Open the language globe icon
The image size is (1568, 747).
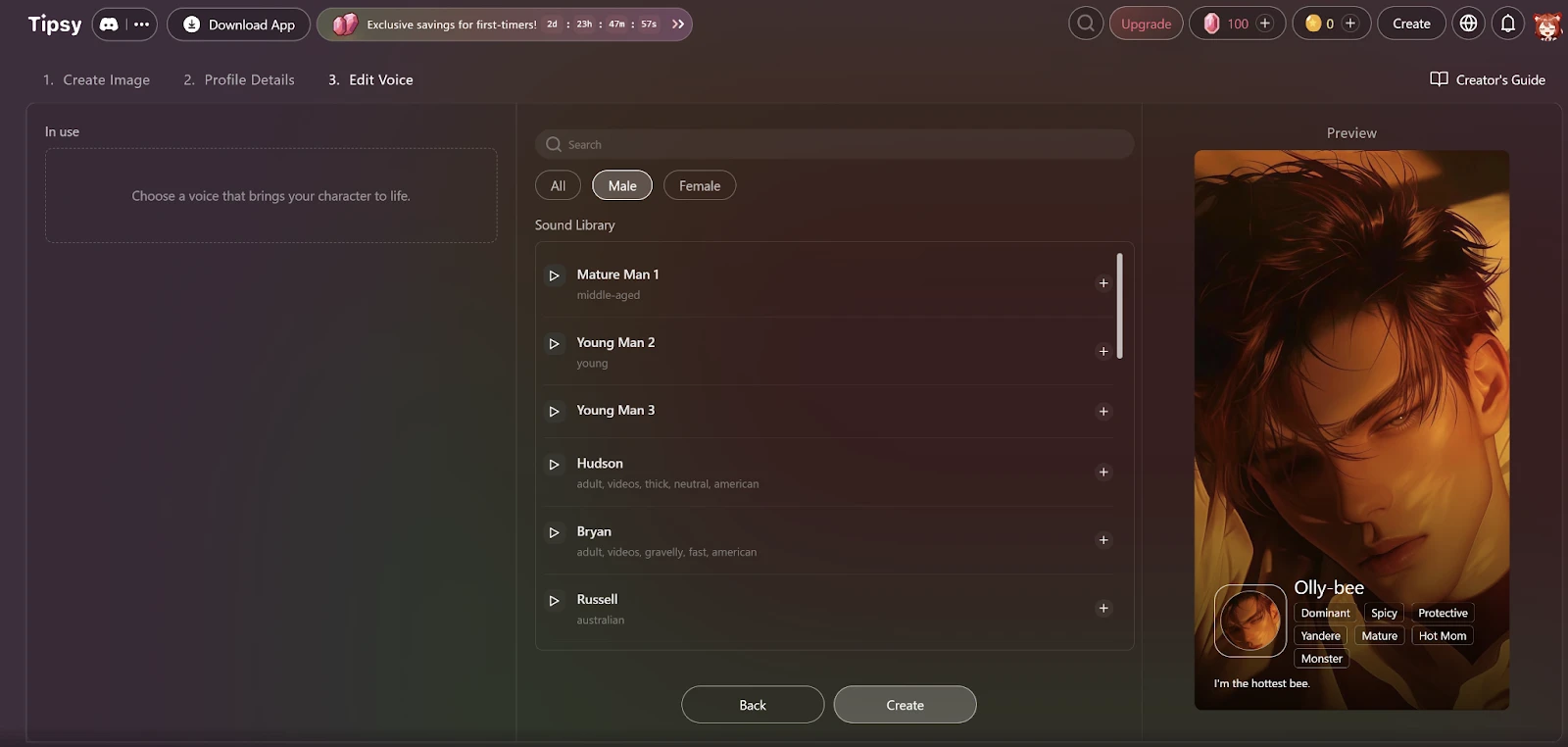[x=1468, y=24]
